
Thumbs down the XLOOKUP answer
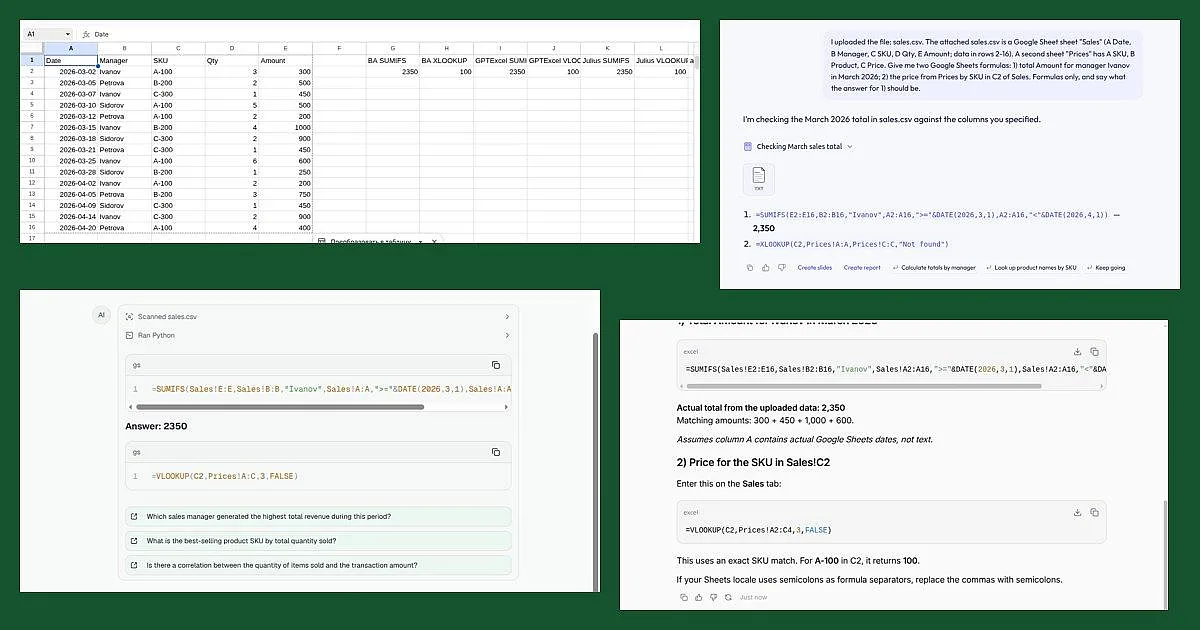[x=782, y=268]
